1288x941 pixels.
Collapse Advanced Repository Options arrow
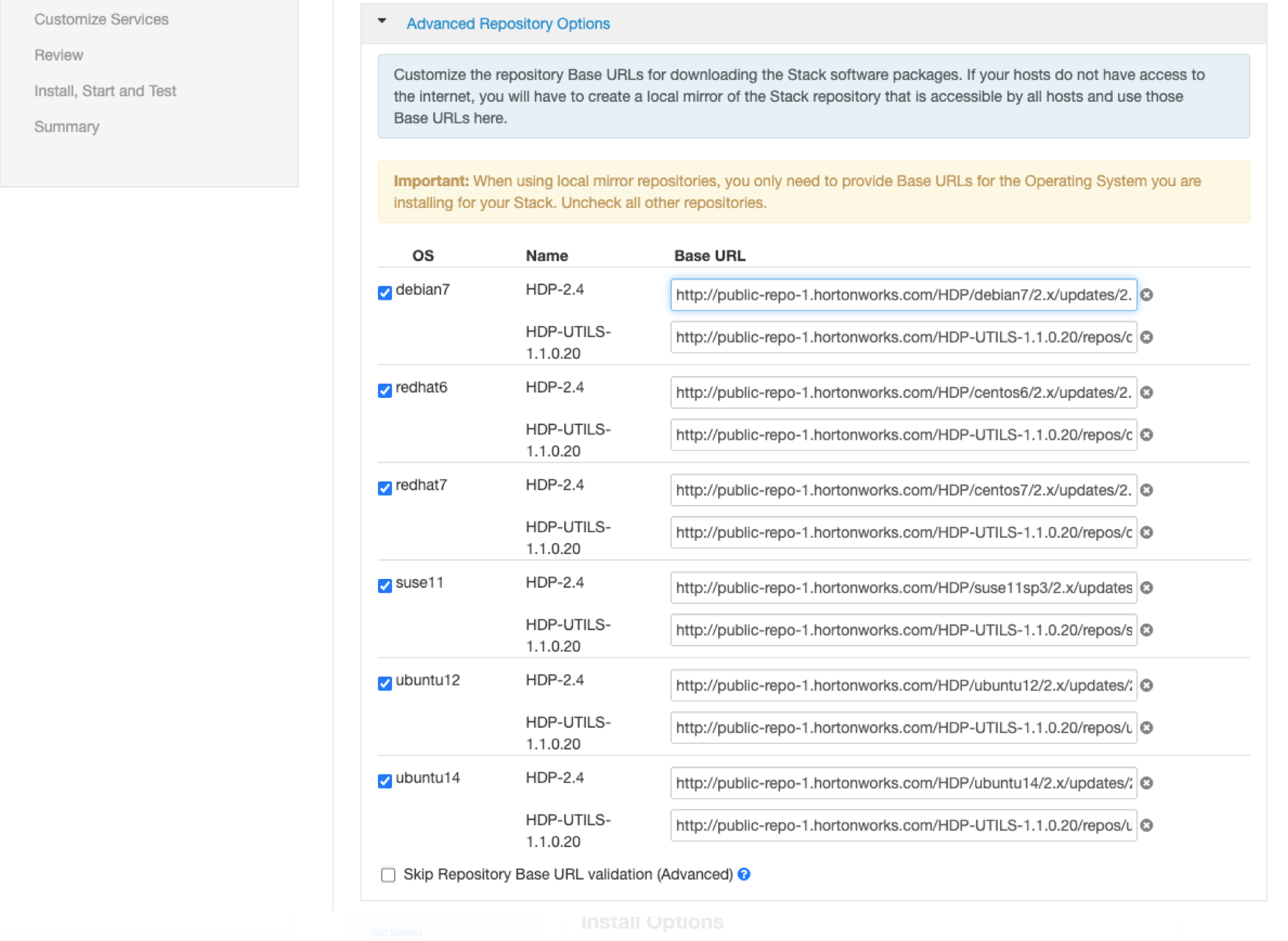382,21
